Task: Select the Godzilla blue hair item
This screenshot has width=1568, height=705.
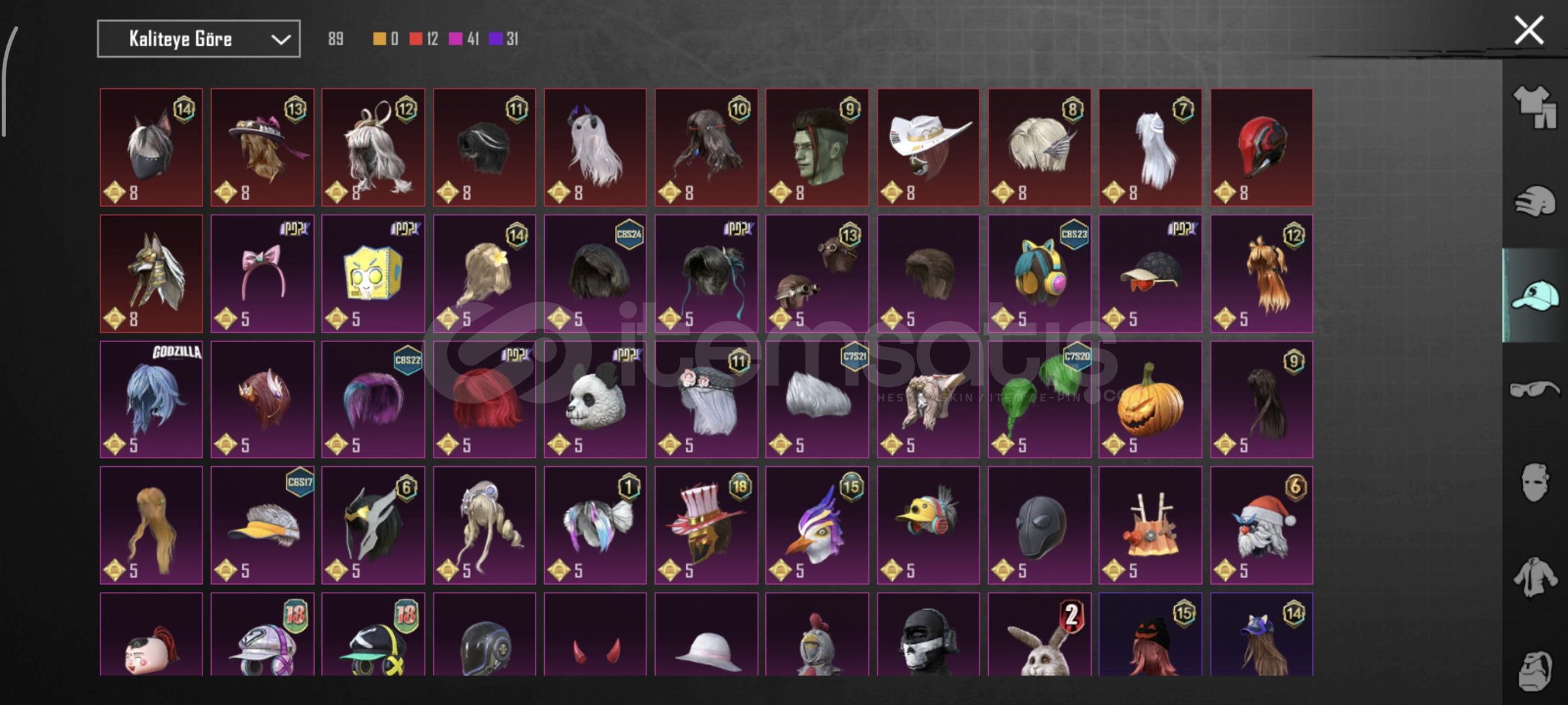Action: (152, 399)
